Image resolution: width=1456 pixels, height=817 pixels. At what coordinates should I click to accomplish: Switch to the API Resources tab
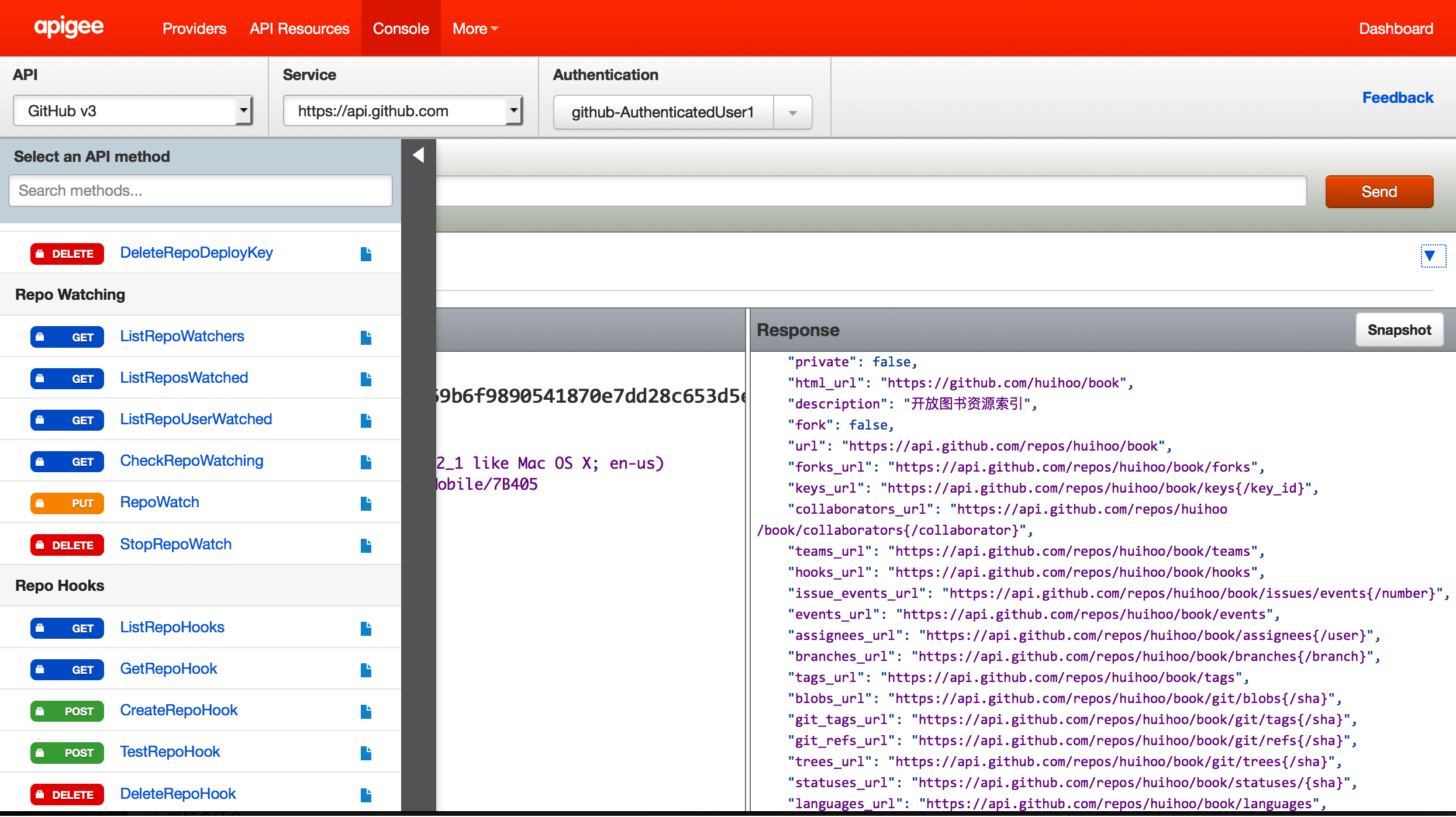click(x=299, y=29)
